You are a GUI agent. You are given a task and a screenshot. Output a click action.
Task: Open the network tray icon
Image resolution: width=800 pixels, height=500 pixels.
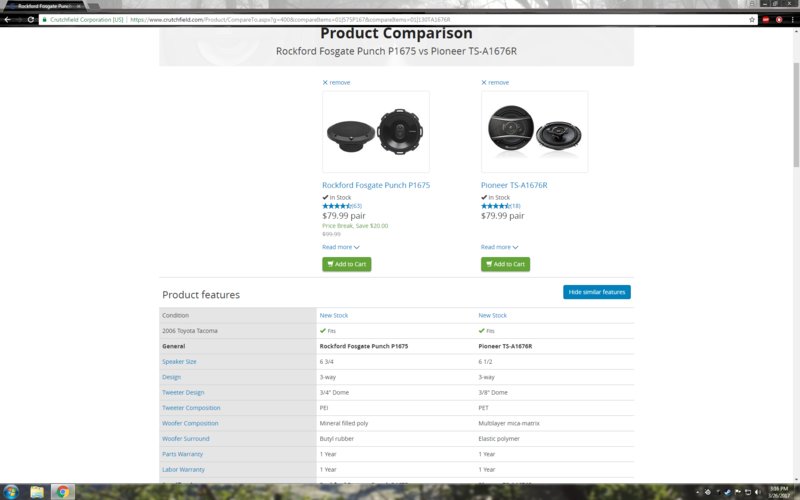pos(748,492)
